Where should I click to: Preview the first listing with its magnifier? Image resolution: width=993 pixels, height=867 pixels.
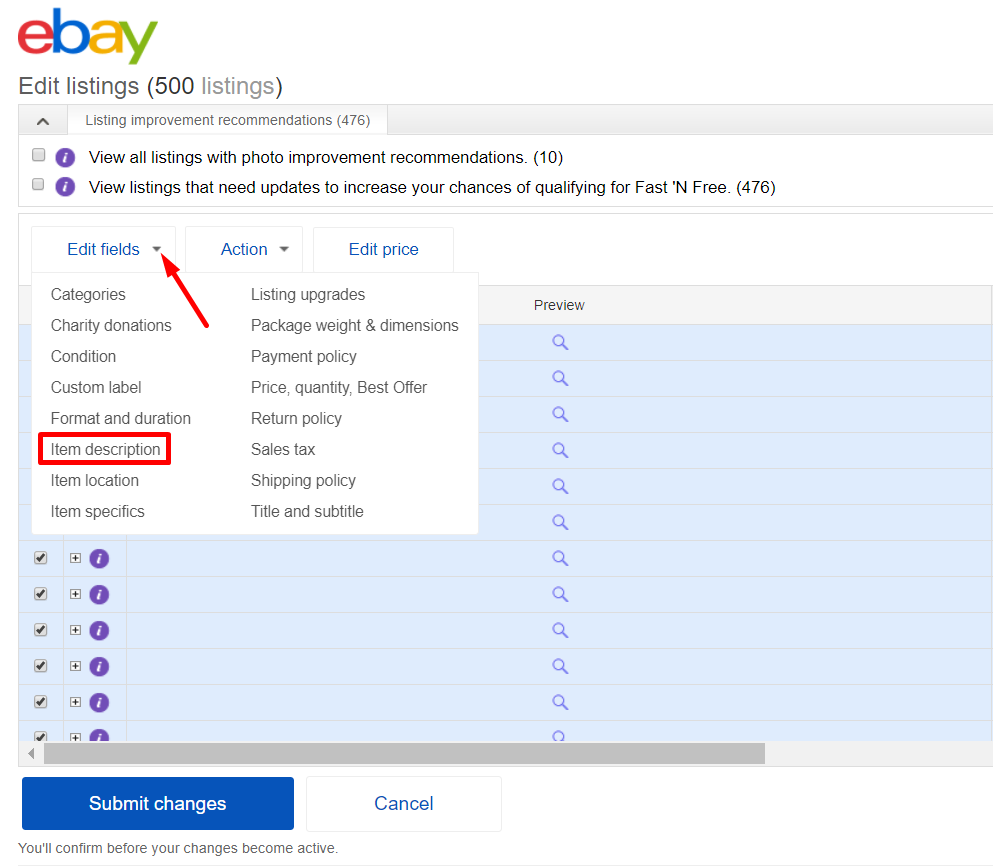[x=560, y=343]
